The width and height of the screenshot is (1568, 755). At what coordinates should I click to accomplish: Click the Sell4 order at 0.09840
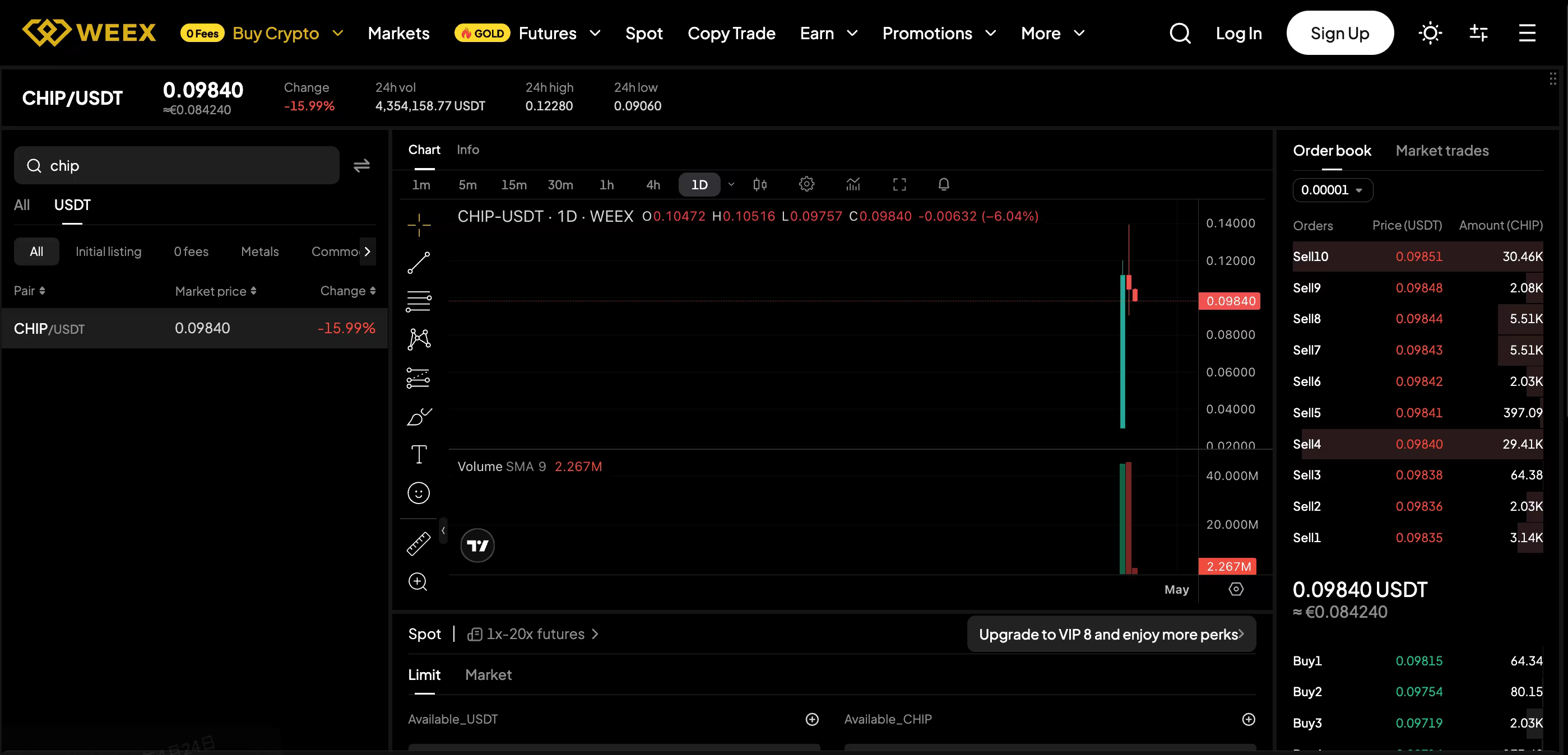[1418, 444]
